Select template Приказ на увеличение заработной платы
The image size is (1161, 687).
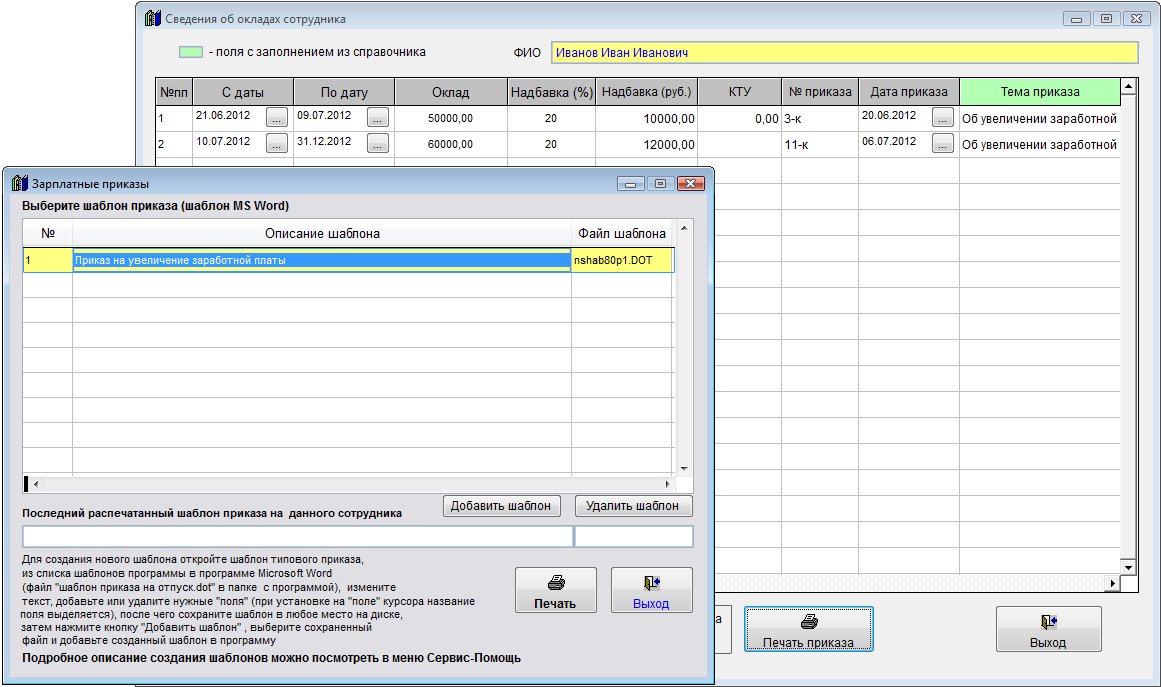[x=321, y=260]
